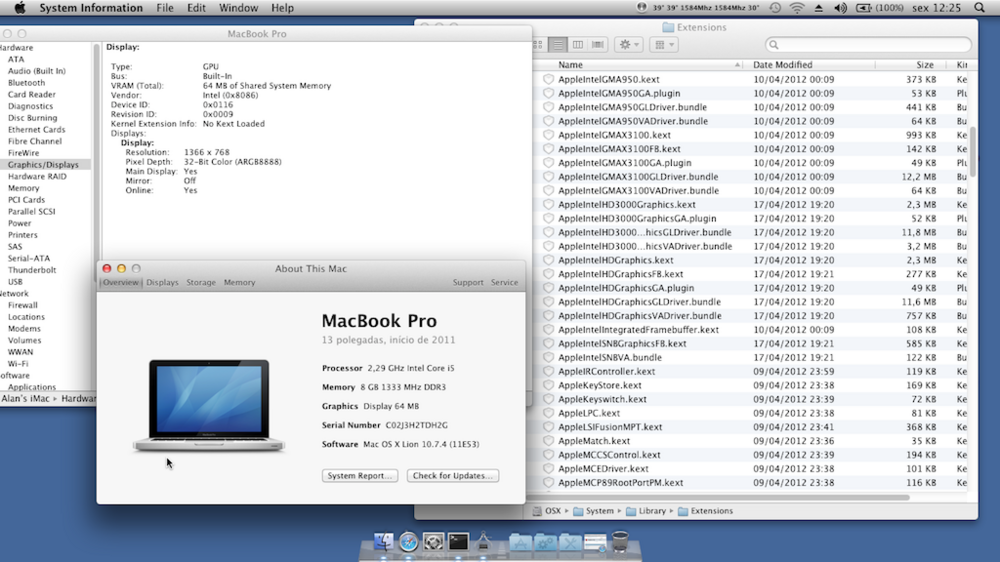The height and width of the screenshot is (562, 1000).
Task: Open System Preferences in the dock
Action: tap(434, 542)
